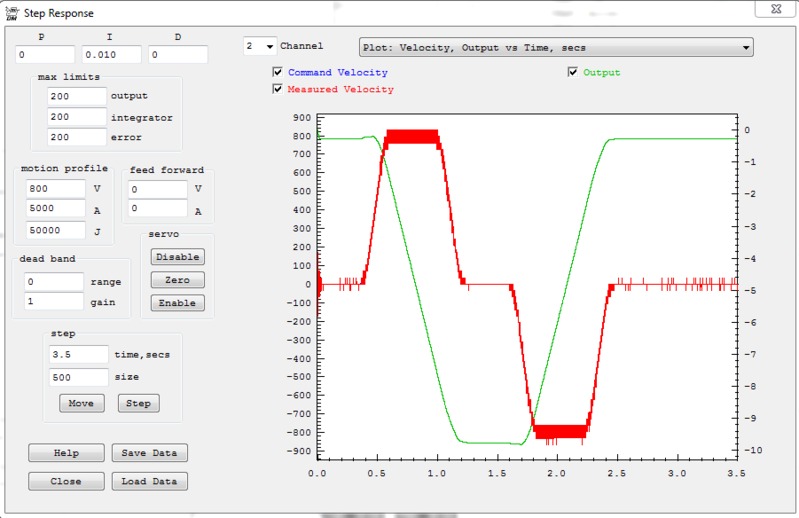Click the Save Data button
Screen dimensions: 799x518
(148, 454)
